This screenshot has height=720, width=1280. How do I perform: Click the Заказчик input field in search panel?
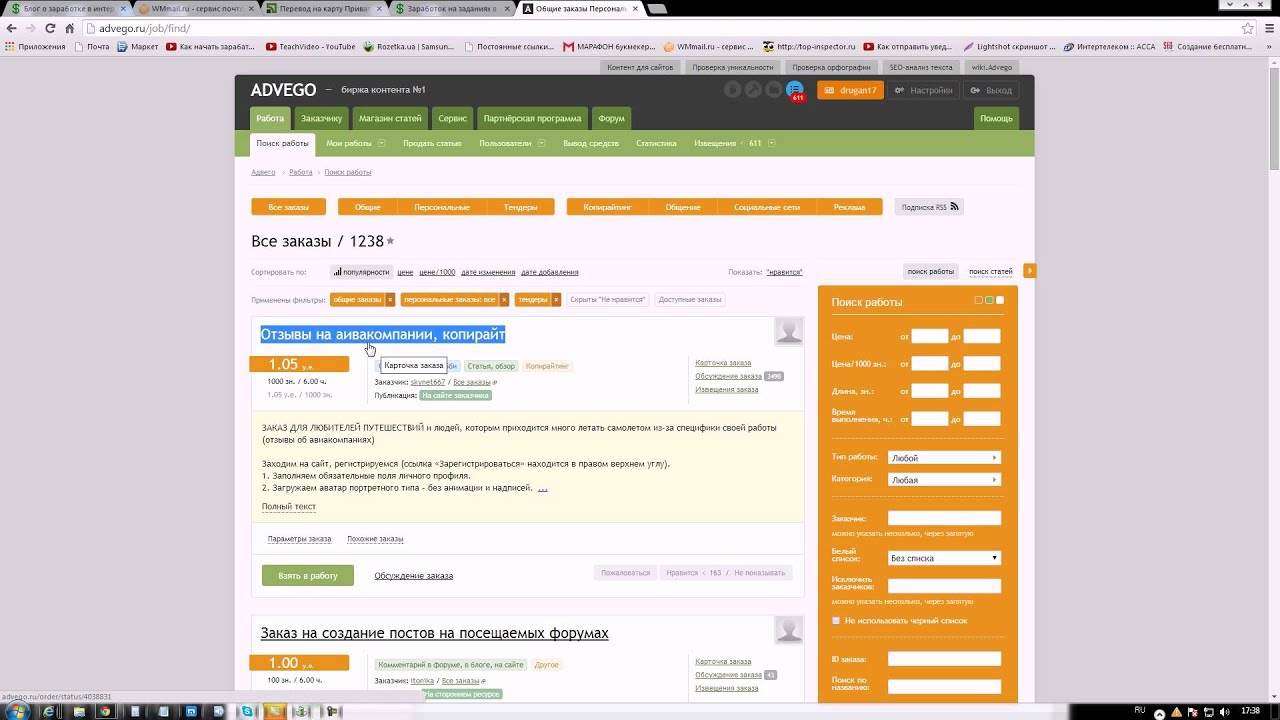(x=944, y=518)
